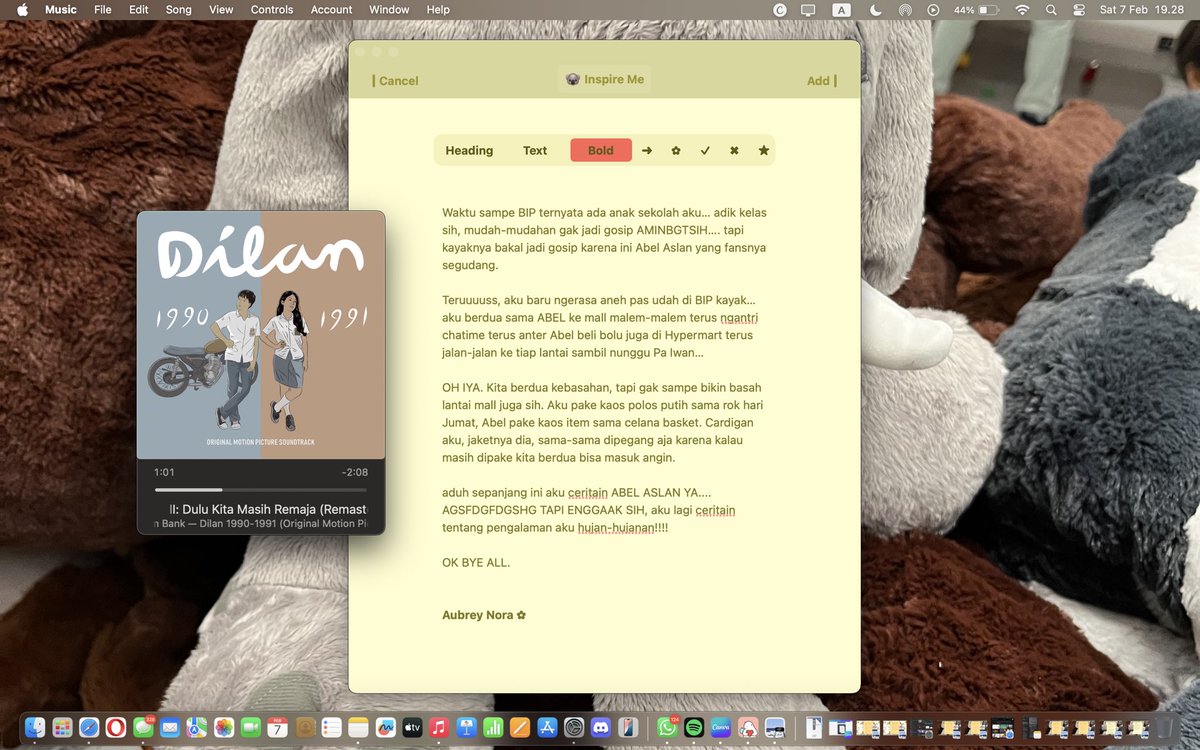Click the 'OK BYE ALL.' line
This screenshot has height=750, width=1200.
click(476, 563)
